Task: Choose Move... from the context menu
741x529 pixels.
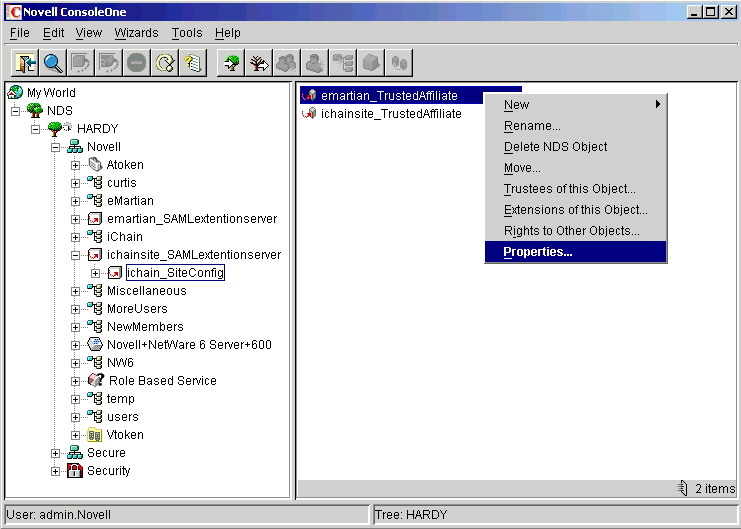Action: 576,168
